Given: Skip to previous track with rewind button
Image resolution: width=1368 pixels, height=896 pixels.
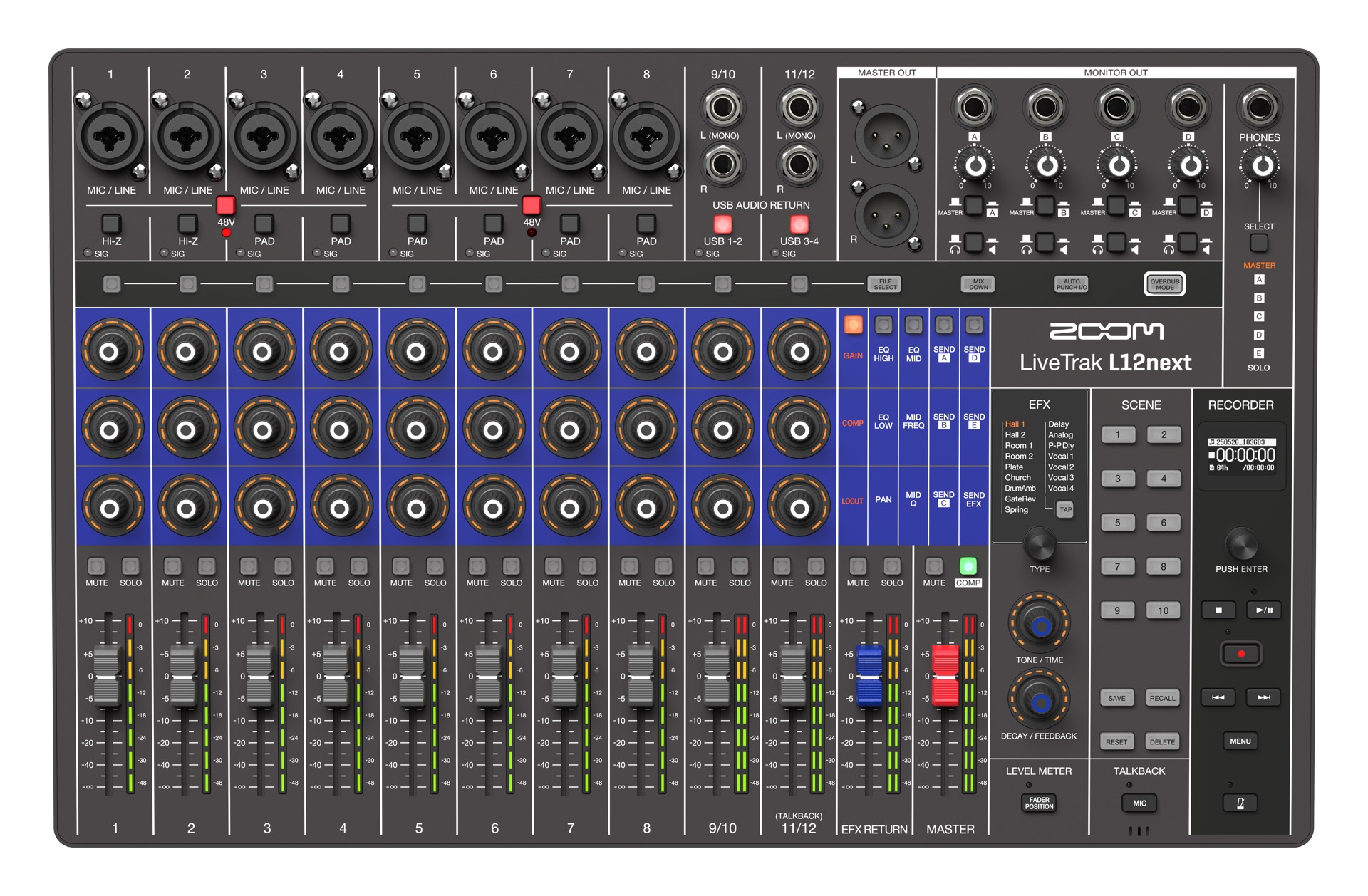Looking at the screenshot, I should pos(1218,697).
